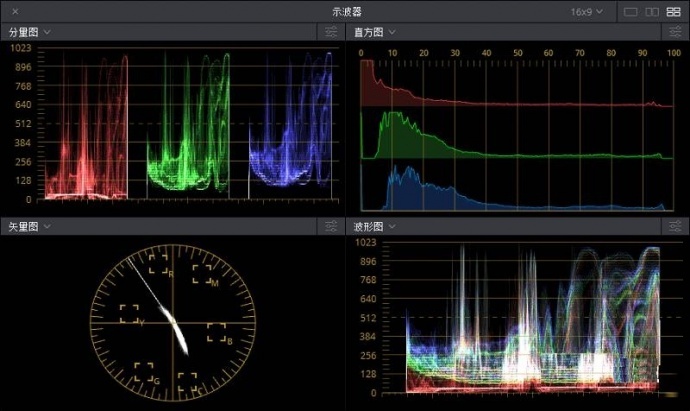Image resolution: width=690 pixels, height=411 pixels.
Task: Expand the 16x9 aspect ratio dropdown
Action: pos(586,11)
